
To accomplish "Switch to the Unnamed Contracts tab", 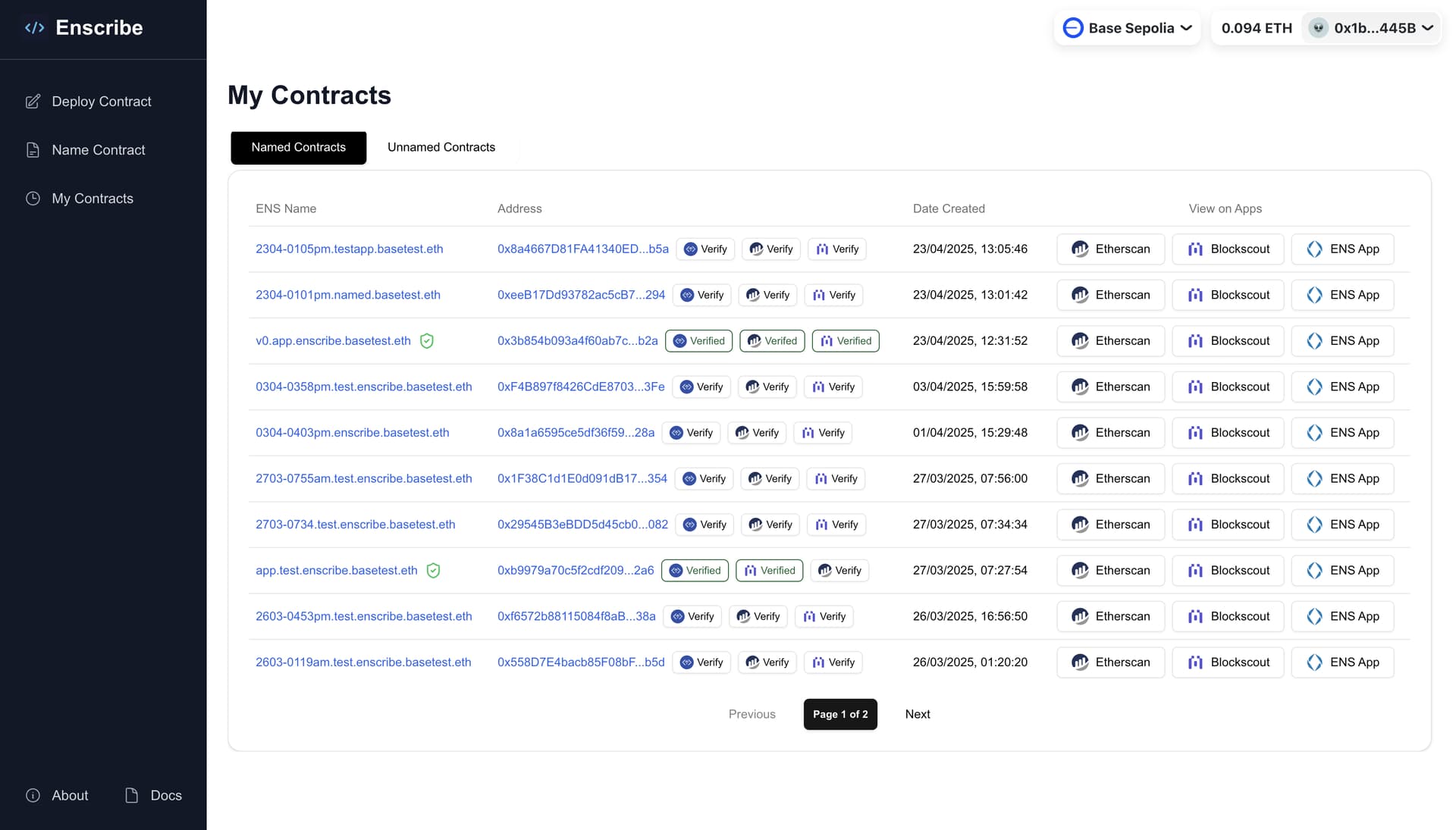I will tap(441, 148).
